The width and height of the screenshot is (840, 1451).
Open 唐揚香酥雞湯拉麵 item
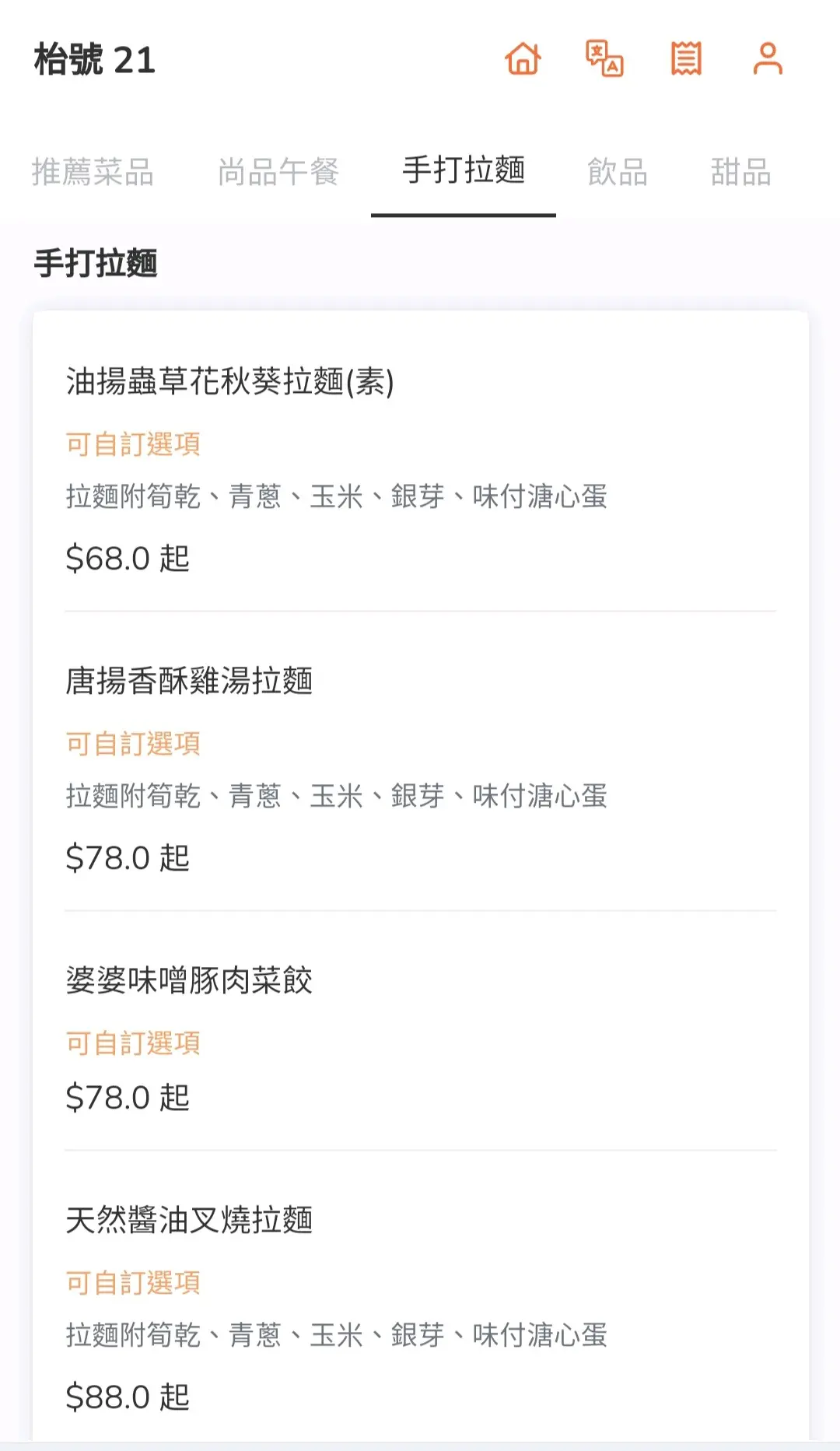189,681
